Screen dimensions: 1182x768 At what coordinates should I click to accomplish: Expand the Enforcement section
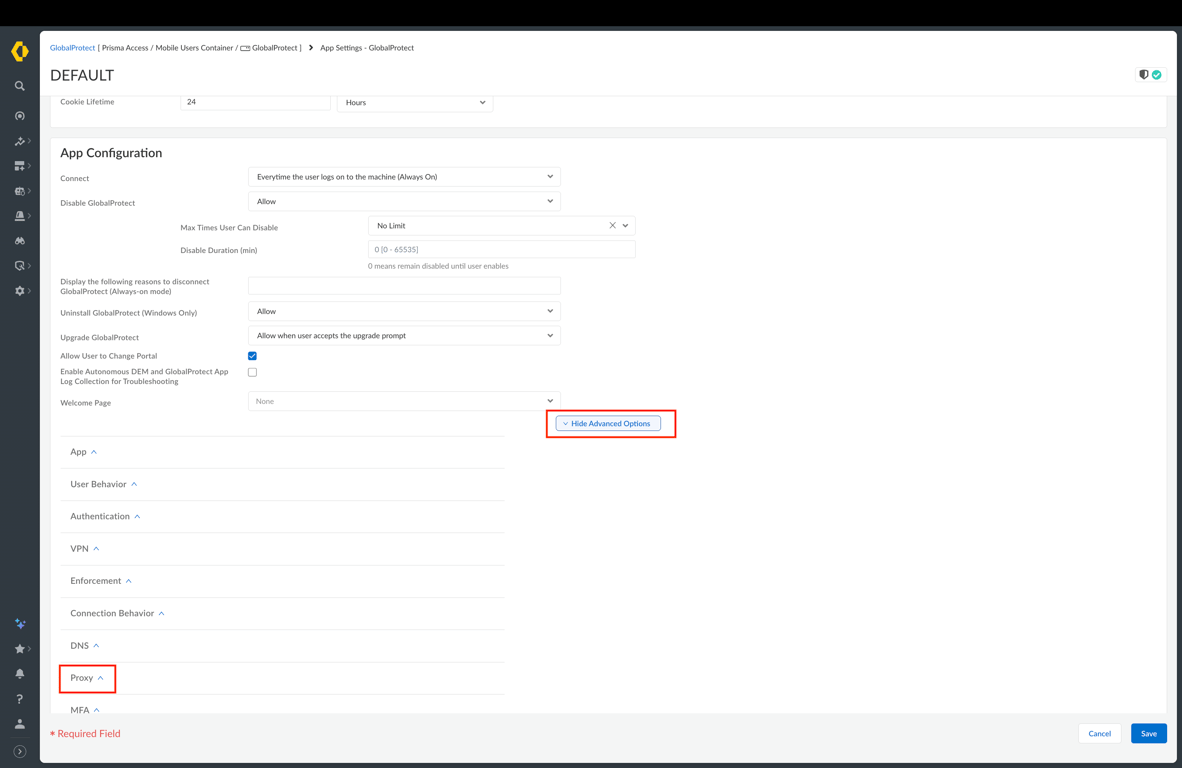click(100, 581)
